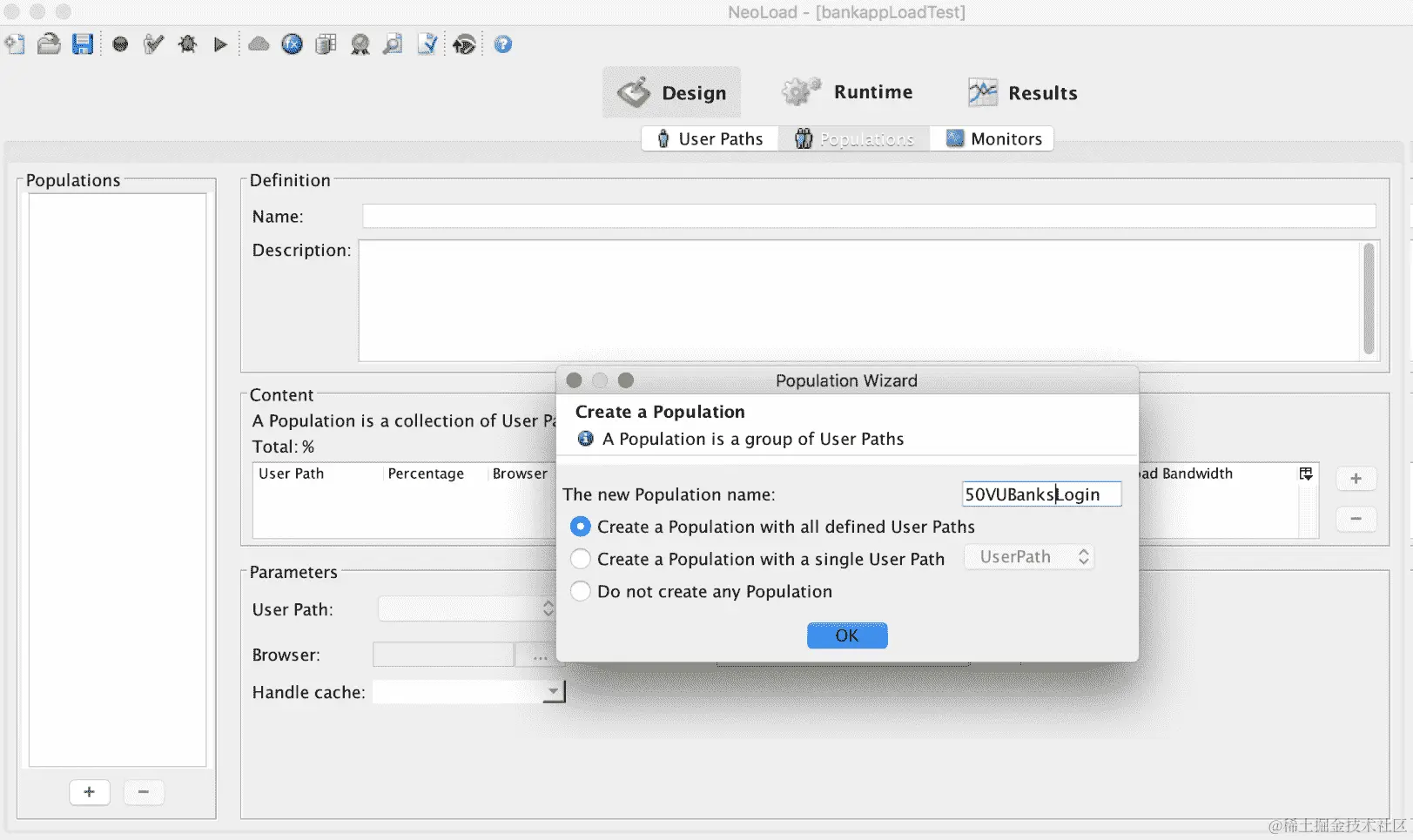Screen dimensions: 1413x840
Task: Click the Browser browse ellipsis button
Action: [540, 655]
